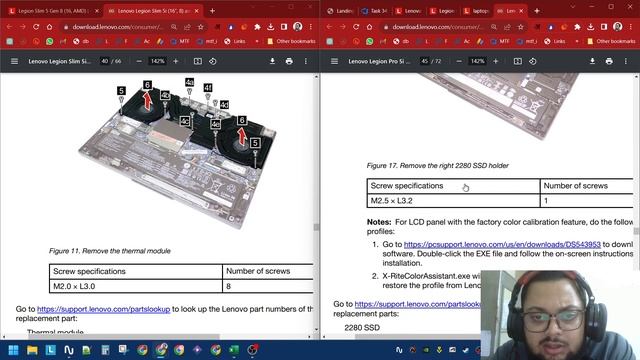Open side panel in left browser window
The height and width of the screenshot is (360, 640).
[284, 27]
